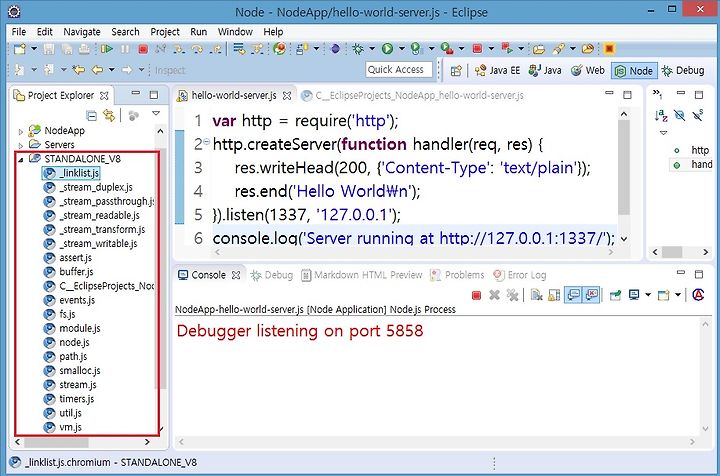This screenshot has width=720, height=476.
Task: Click the orange square icon at toolbar end
Action: pos(609,49)
